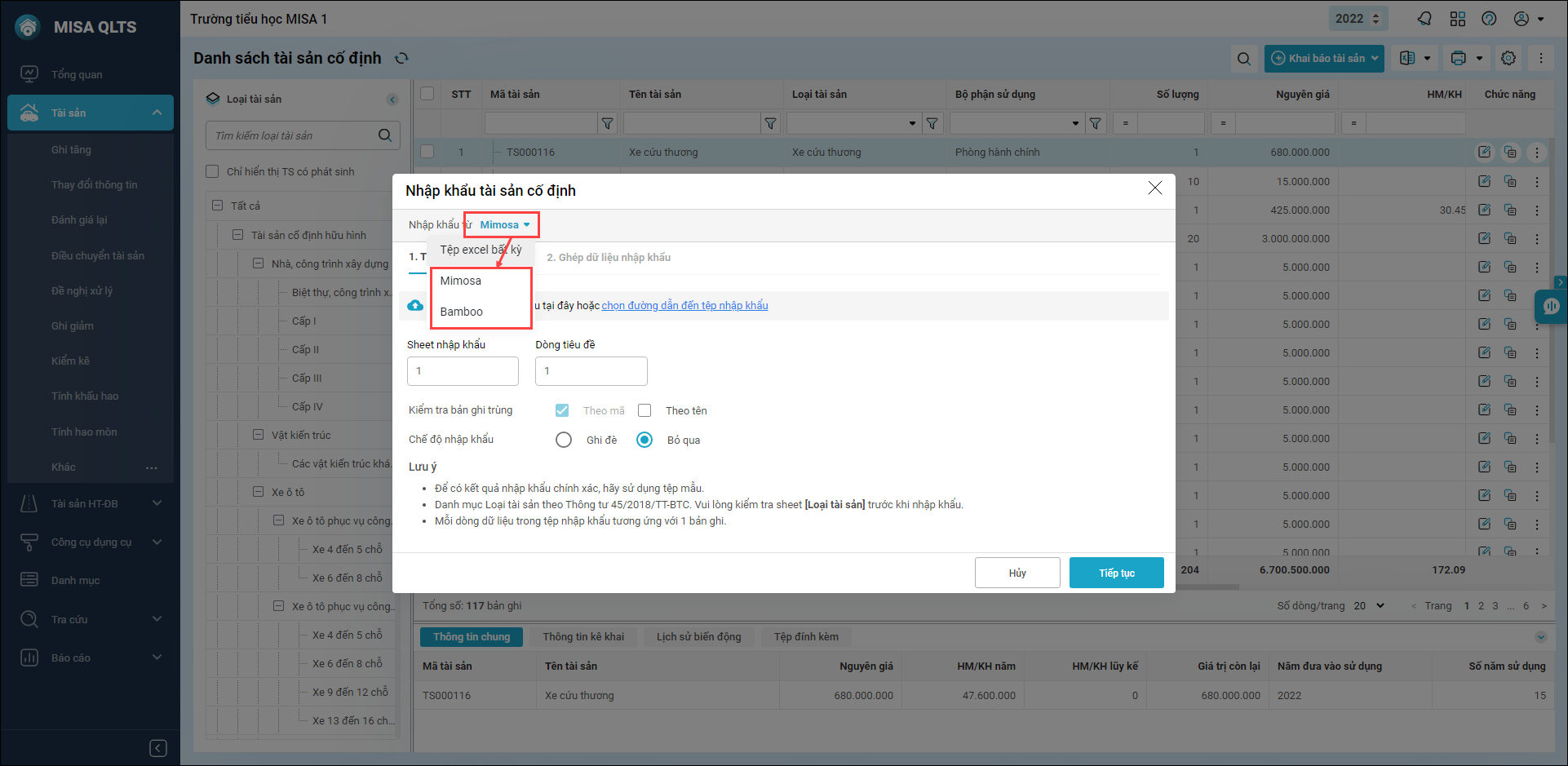Open the Loại tài sản column filter dropdown
Image resolution: width=1568 pixels, height=766 pixels.
[912, 124]
